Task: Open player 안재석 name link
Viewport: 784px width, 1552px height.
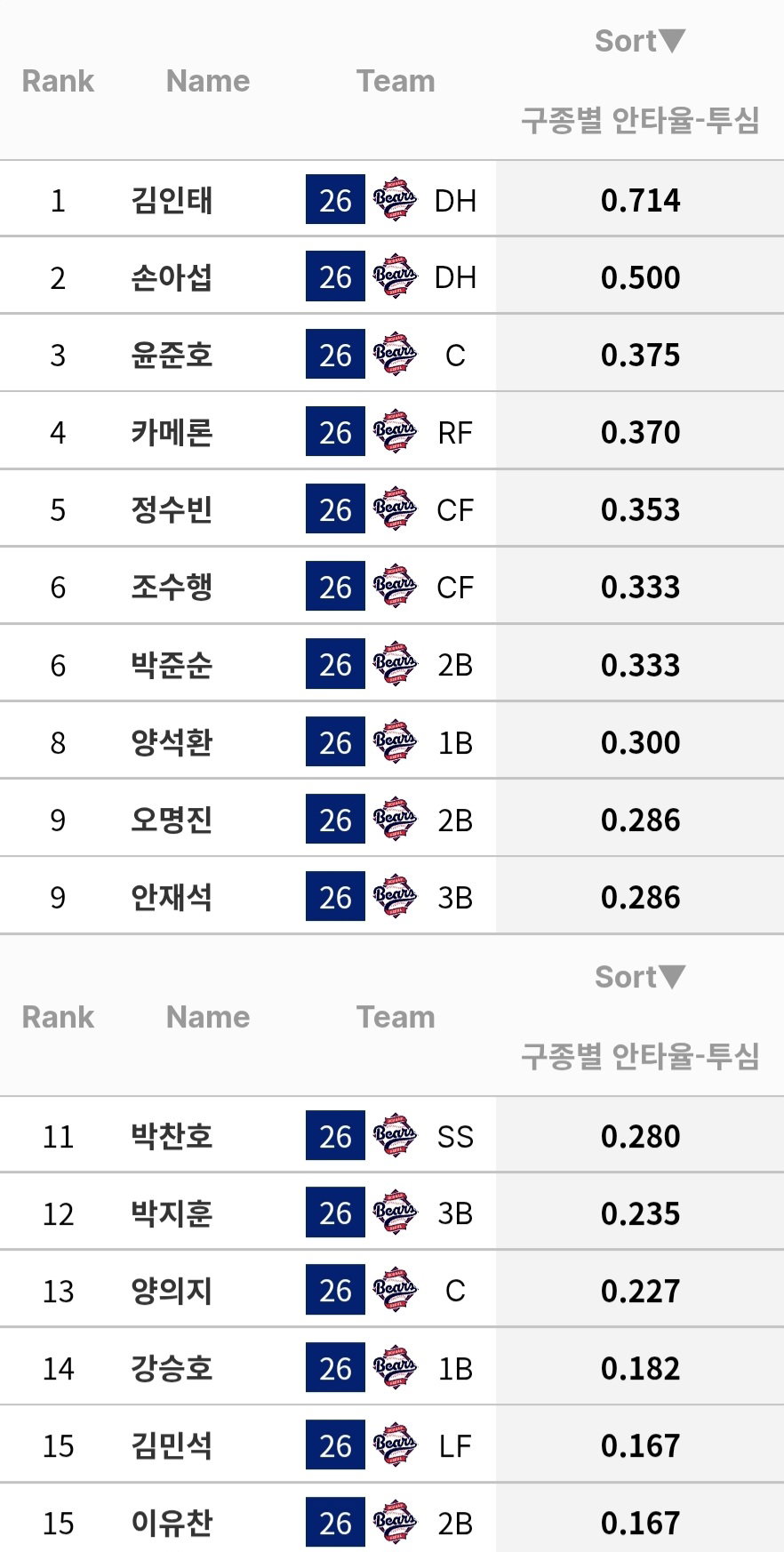Action: coord(172,897)
